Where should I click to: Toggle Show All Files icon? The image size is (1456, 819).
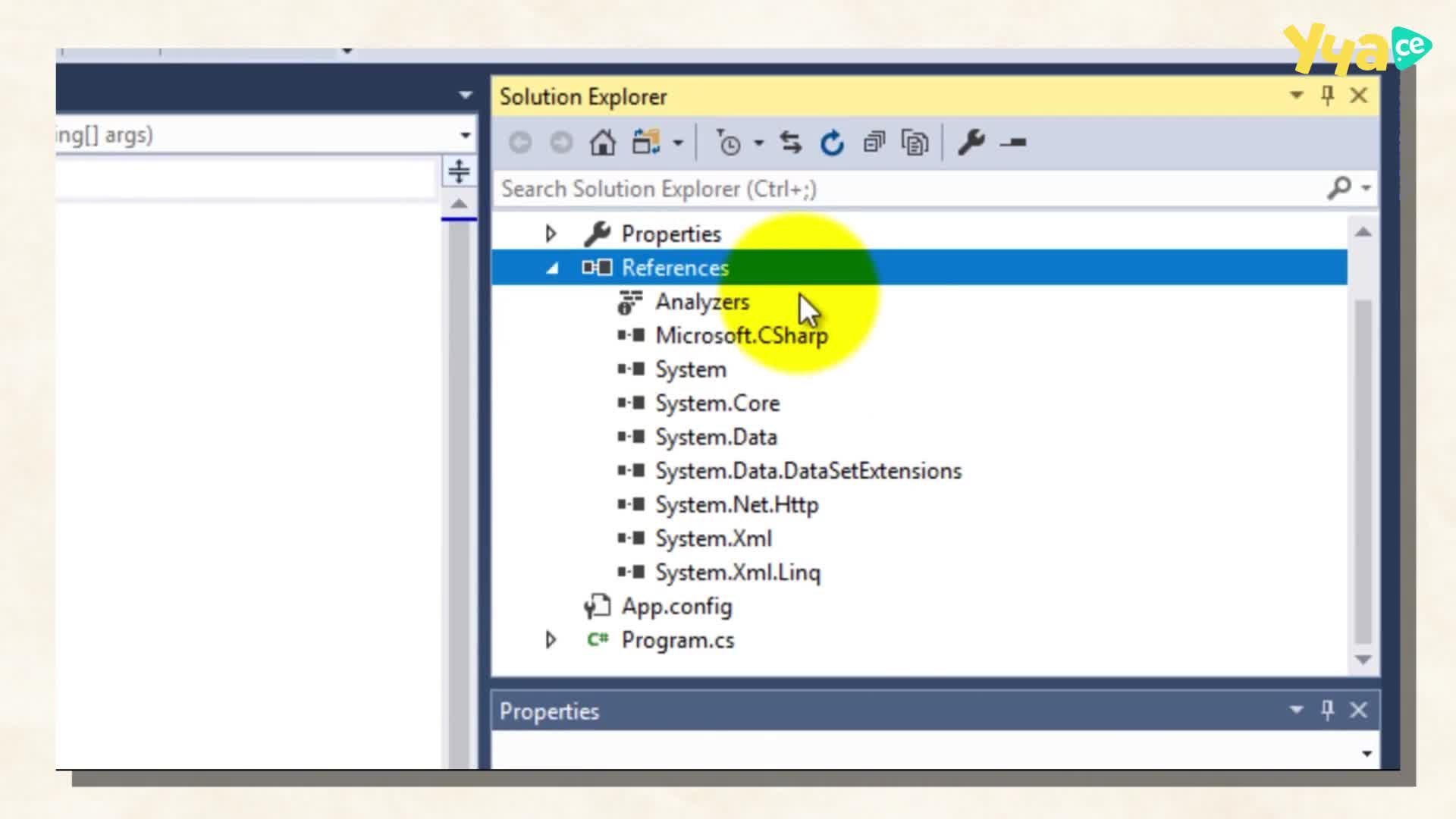coord(915,143)
